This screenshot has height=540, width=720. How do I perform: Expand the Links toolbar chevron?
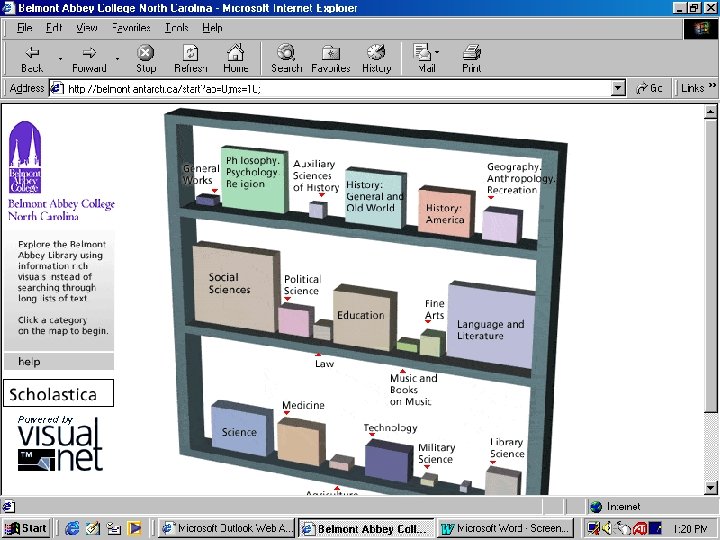tap(712, 85)
